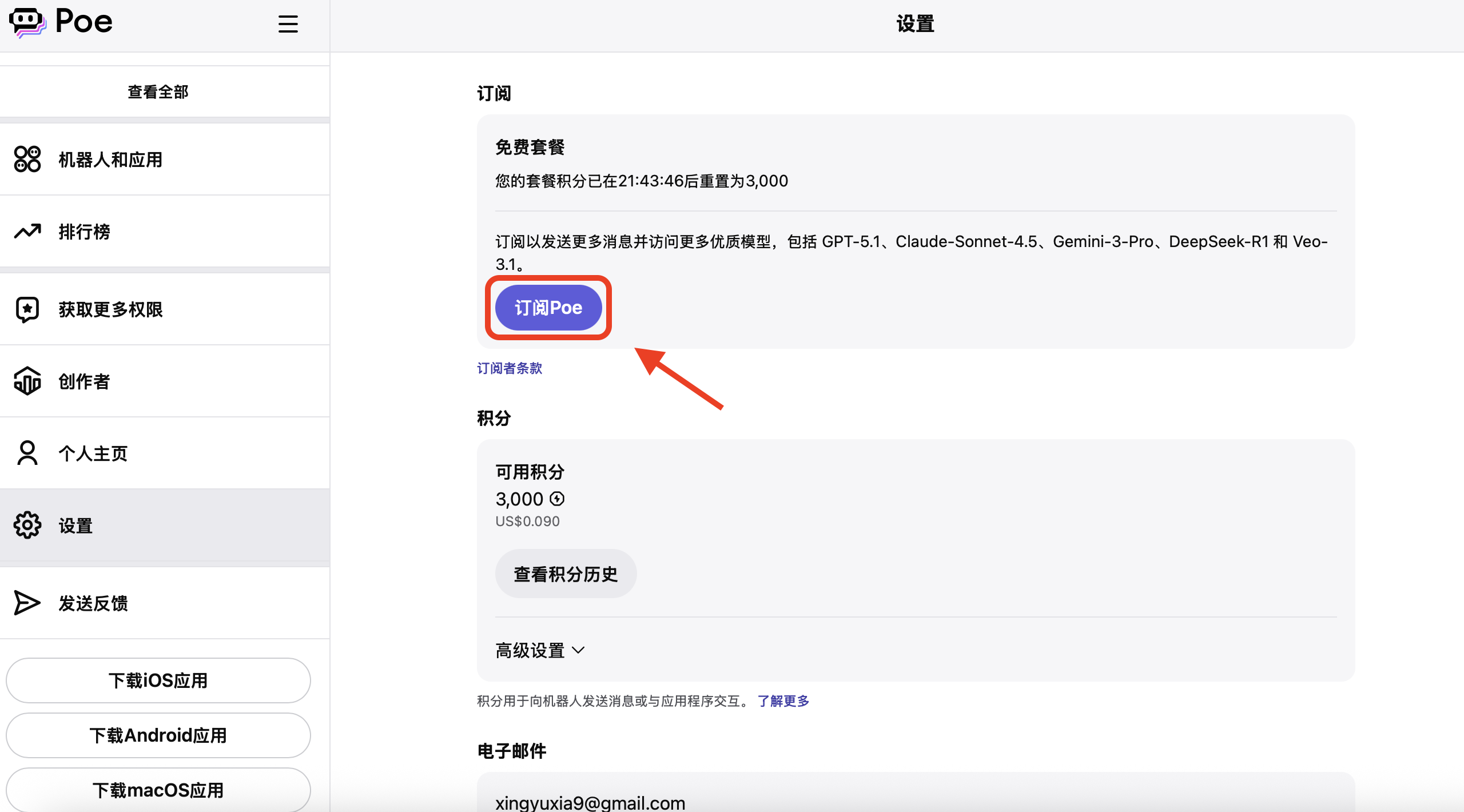Click the email address field
Screen dimensions: 1464x812
click(589, 802)
